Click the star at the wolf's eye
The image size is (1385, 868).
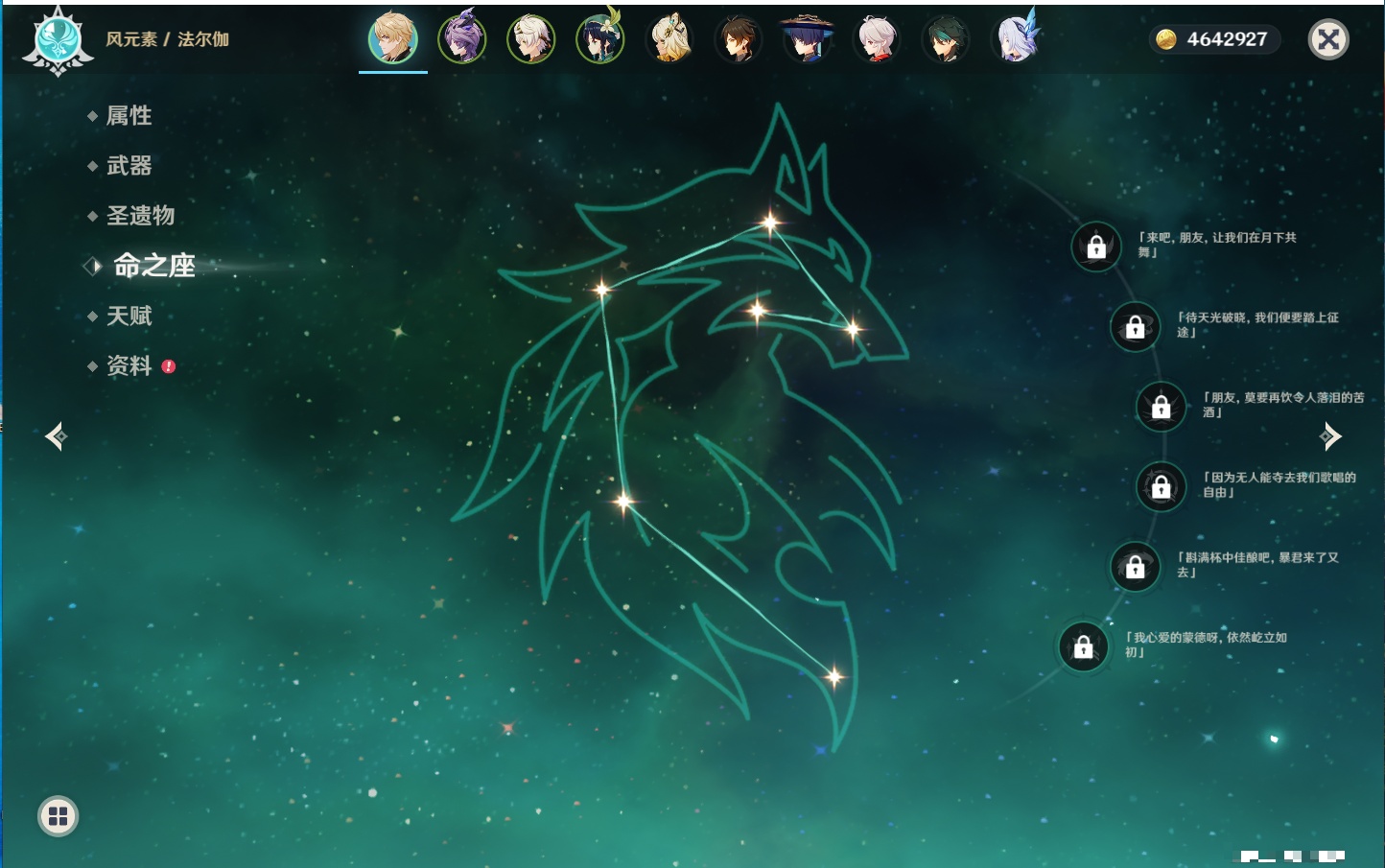click(x=758, y=310)
